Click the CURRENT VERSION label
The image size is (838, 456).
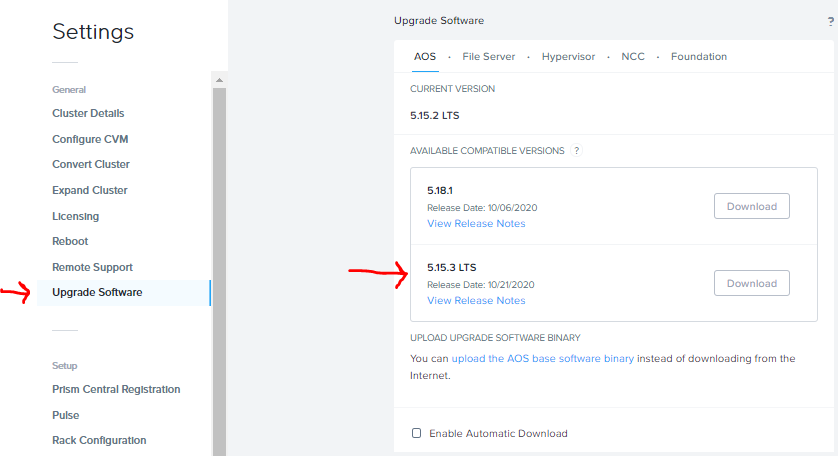[x=452, y=89]
